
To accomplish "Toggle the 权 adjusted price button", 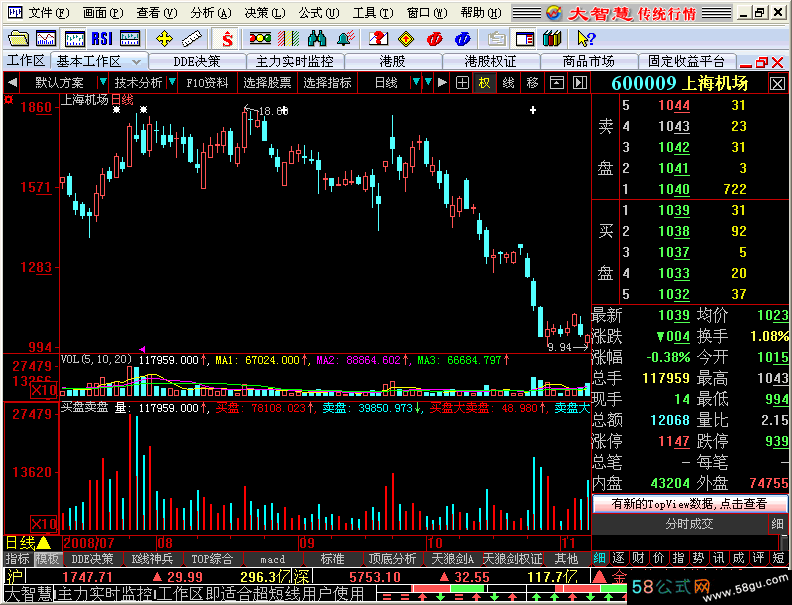I will click(x=484, y=83).
